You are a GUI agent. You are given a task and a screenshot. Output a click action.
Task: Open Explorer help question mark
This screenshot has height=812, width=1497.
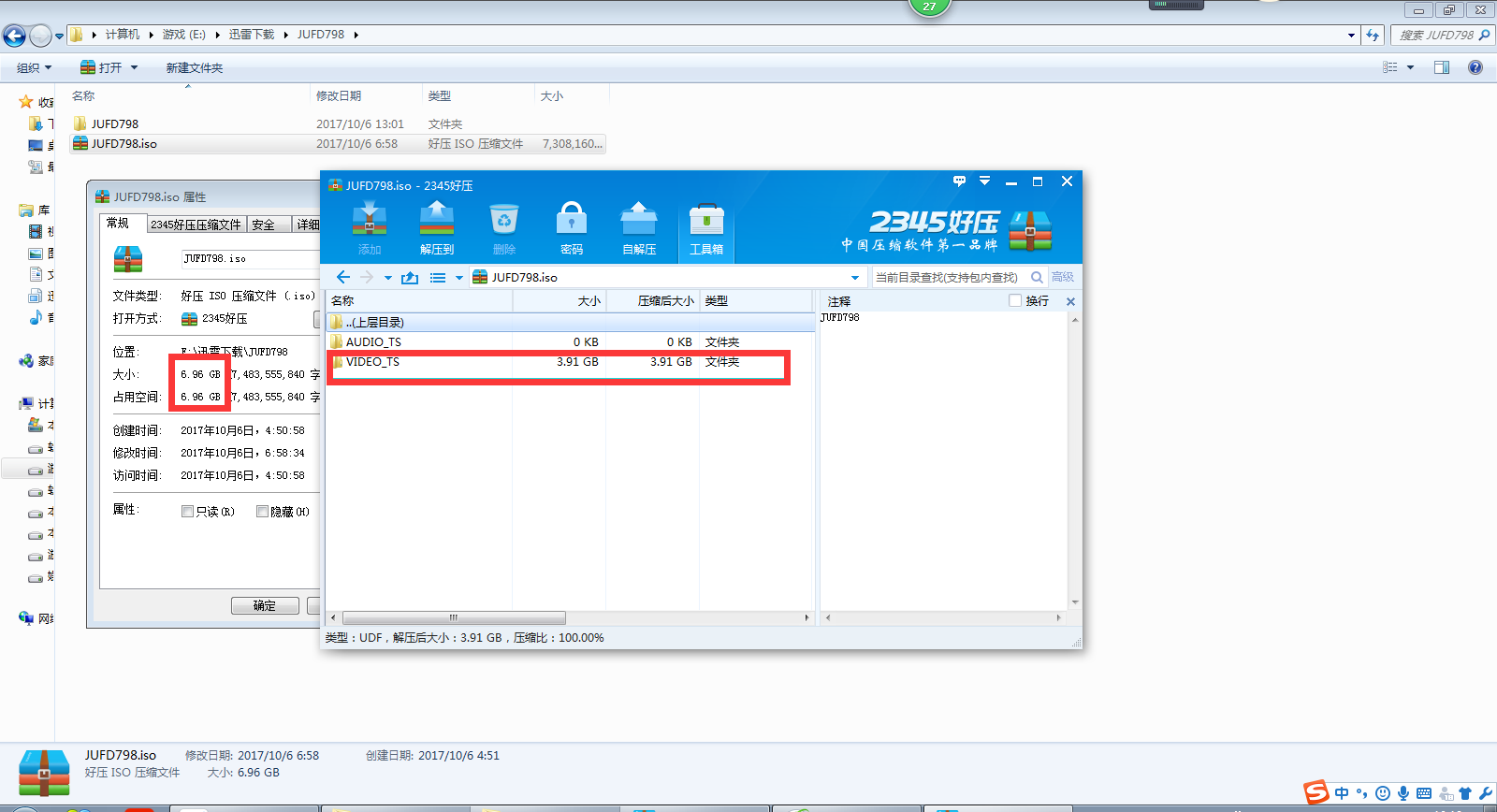coord(1475,67)
